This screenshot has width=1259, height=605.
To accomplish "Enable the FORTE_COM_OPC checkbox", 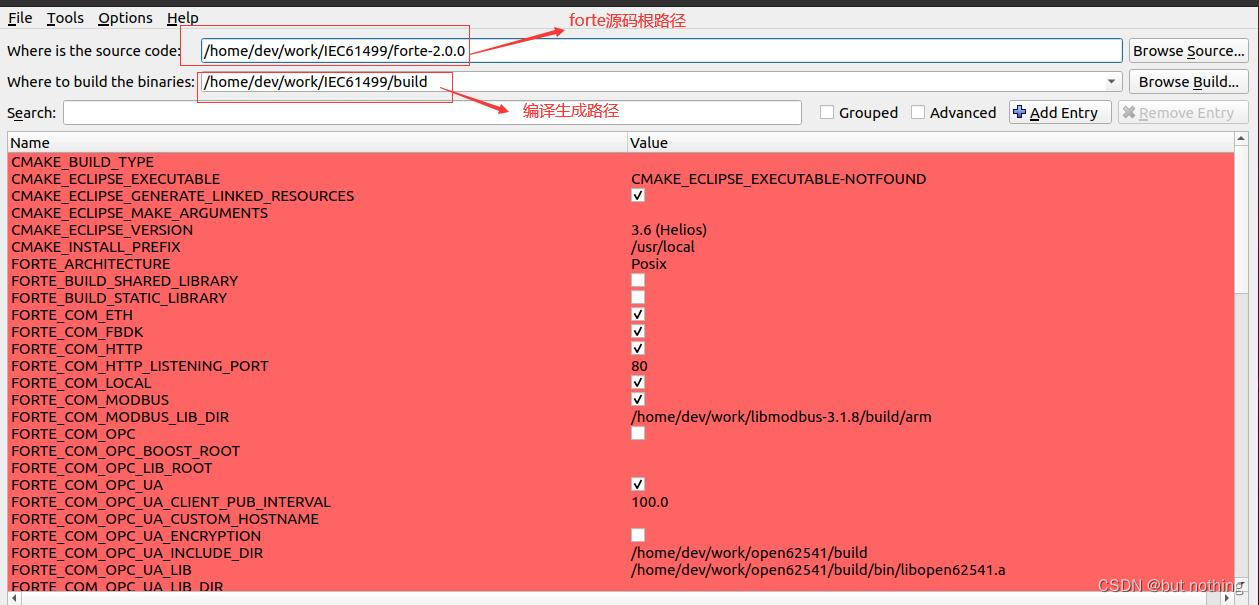I will (637, 433).
